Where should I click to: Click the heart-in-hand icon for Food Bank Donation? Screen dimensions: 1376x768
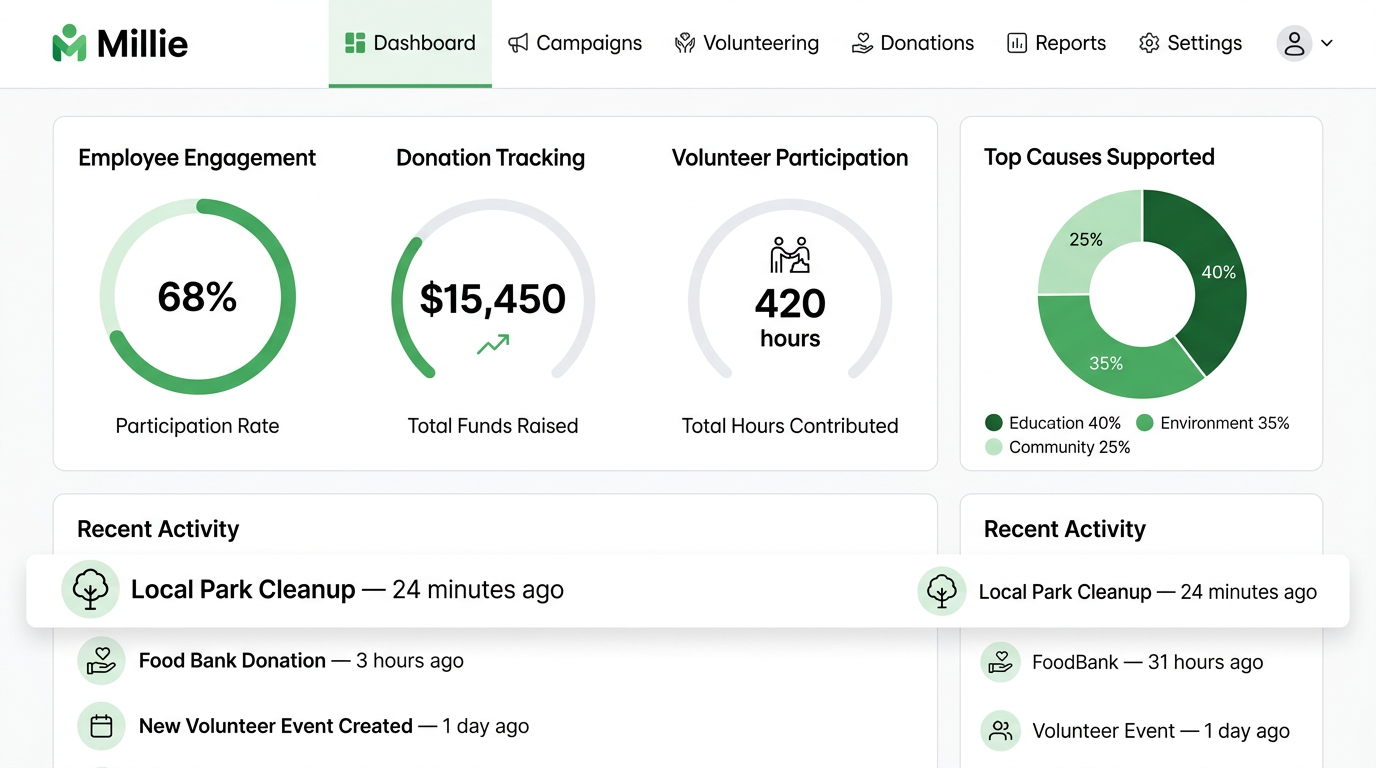(x=101, y=660)
